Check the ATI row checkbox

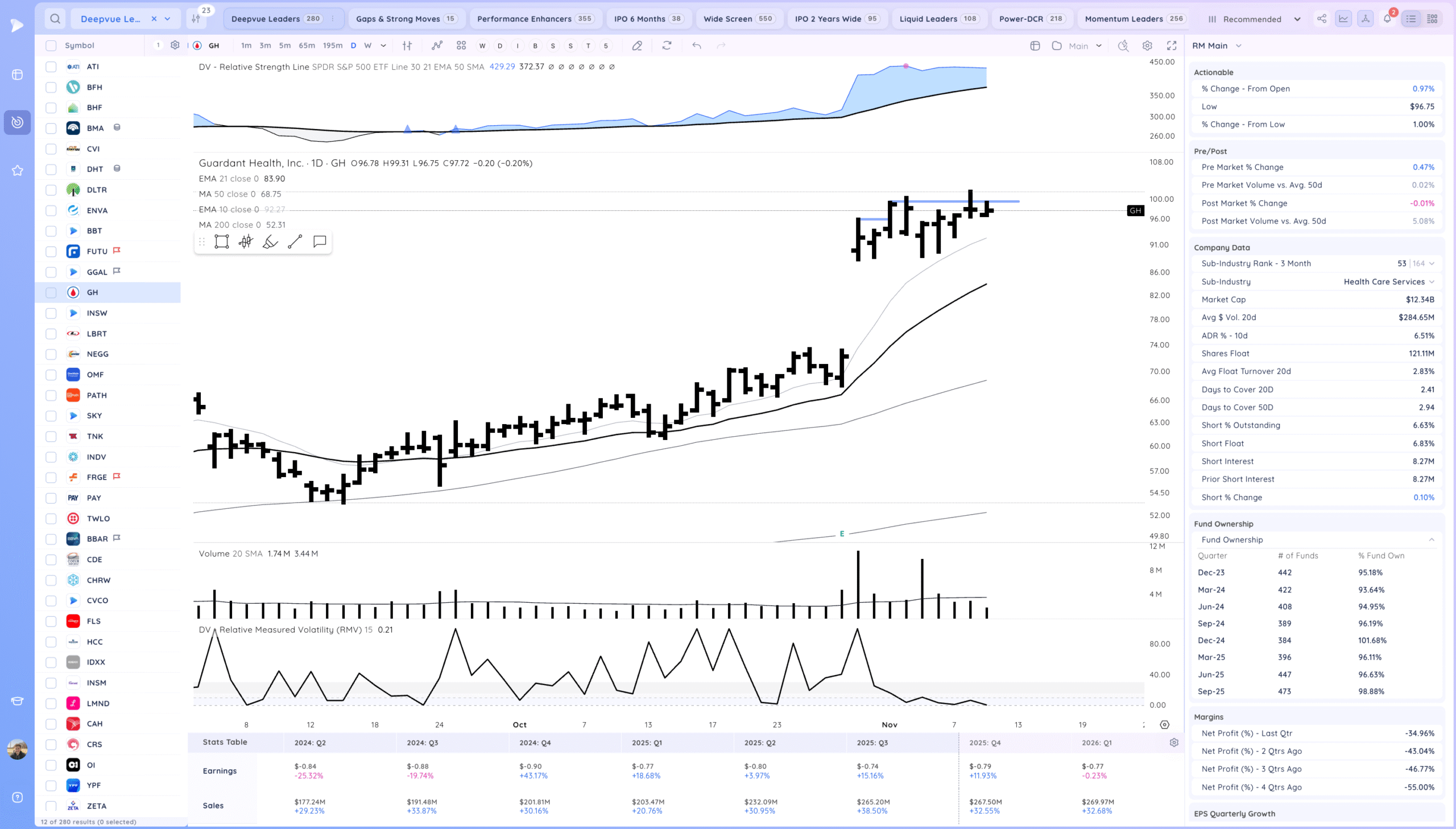pos(51,67)
